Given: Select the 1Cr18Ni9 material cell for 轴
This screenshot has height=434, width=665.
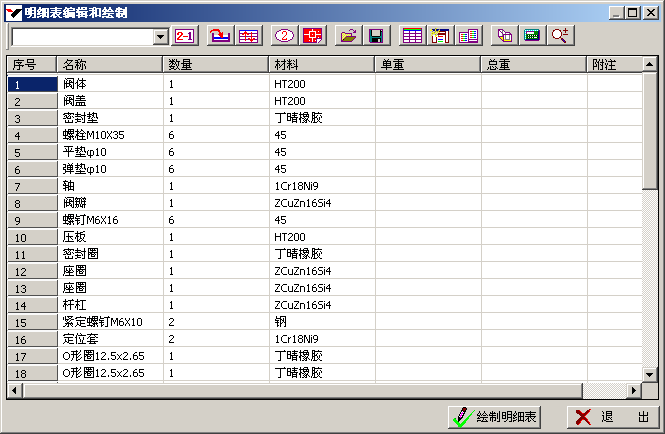Looking at the screenshot, I should 321,186.
